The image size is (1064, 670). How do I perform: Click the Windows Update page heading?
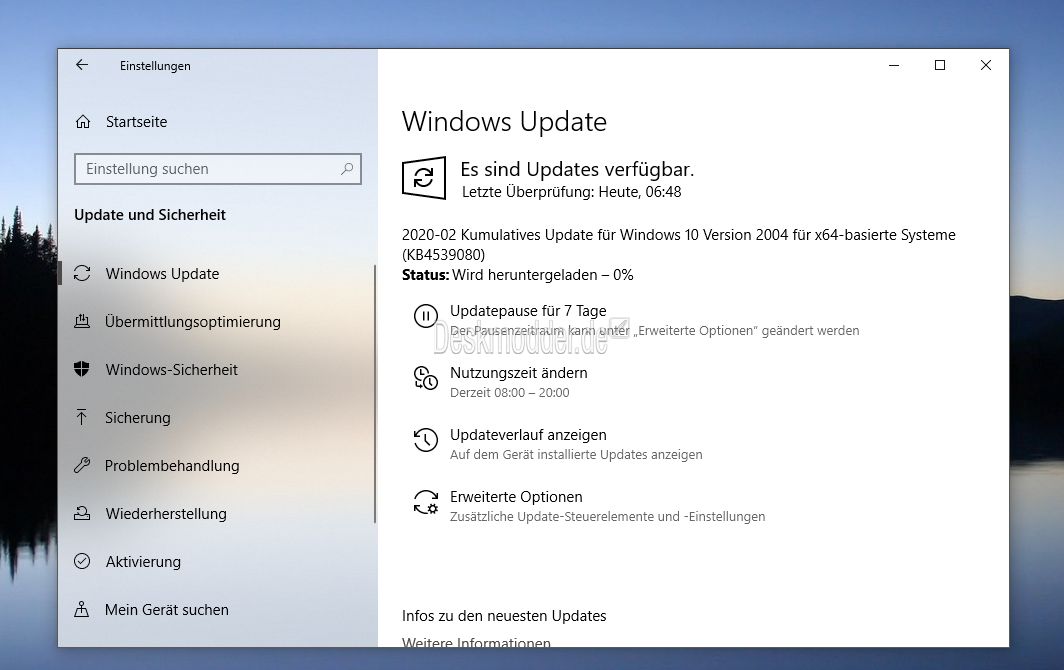click(504, 122)
